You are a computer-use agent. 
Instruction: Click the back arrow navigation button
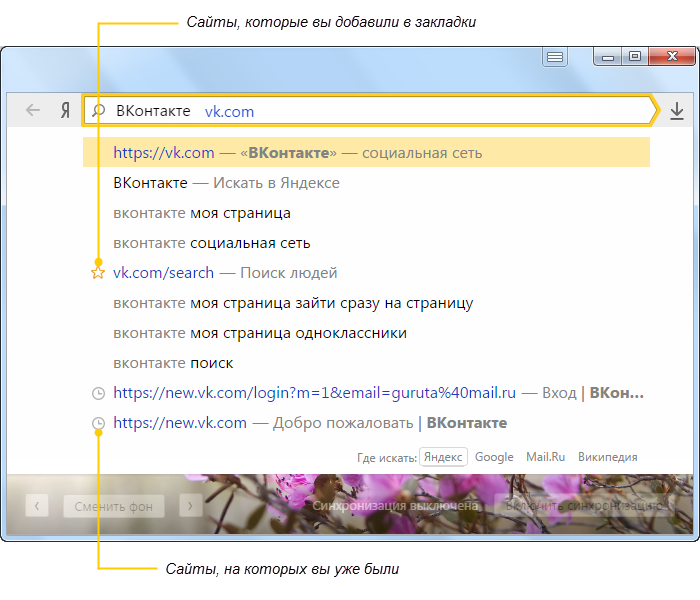click(x=33, y=110)
